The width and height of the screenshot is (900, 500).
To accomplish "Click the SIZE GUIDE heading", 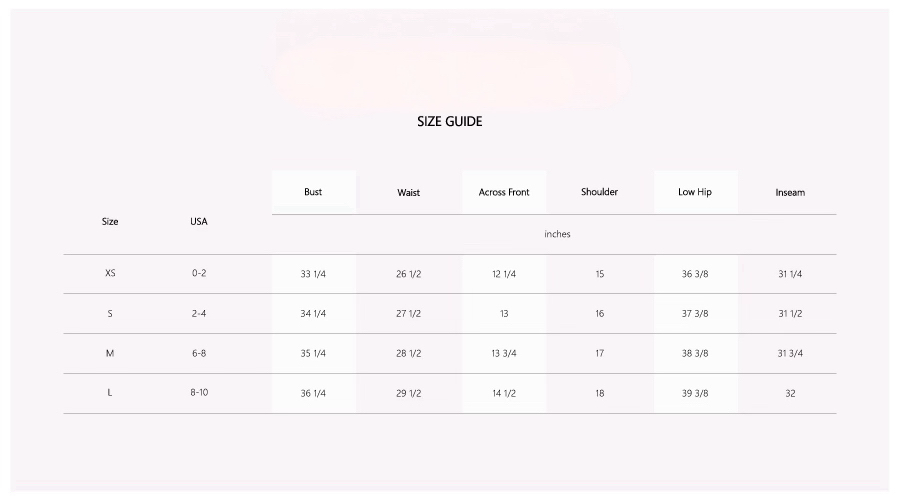I will 449,121.
